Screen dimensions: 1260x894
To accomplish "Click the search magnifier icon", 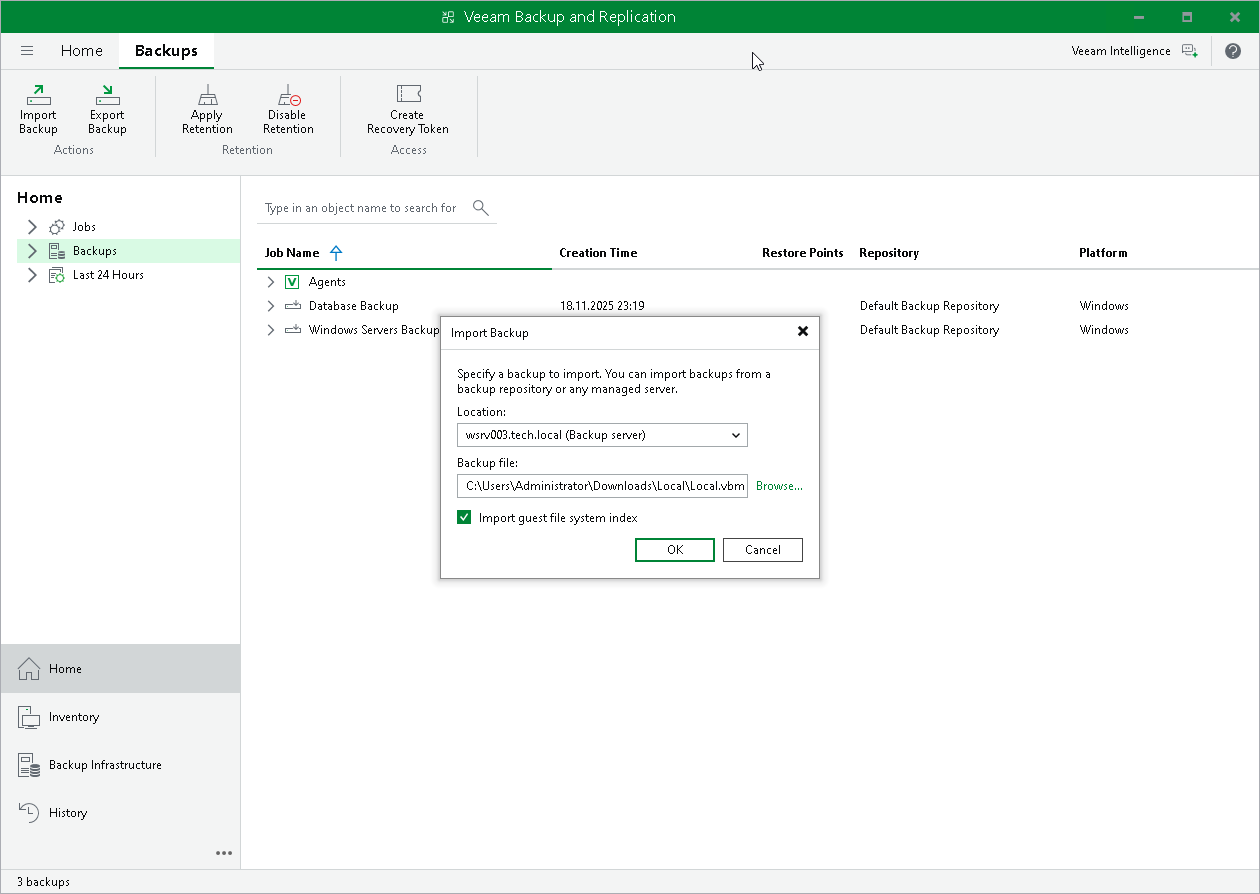I will coord(480,208).
